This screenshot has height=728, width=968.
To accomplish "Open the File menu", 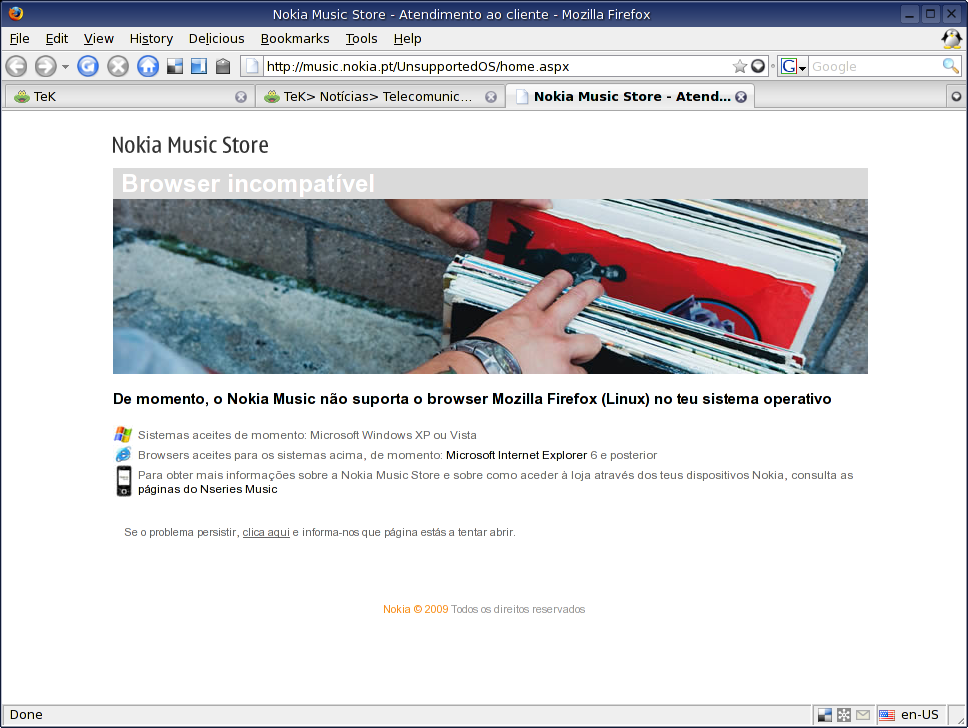I will pos(20,38).
